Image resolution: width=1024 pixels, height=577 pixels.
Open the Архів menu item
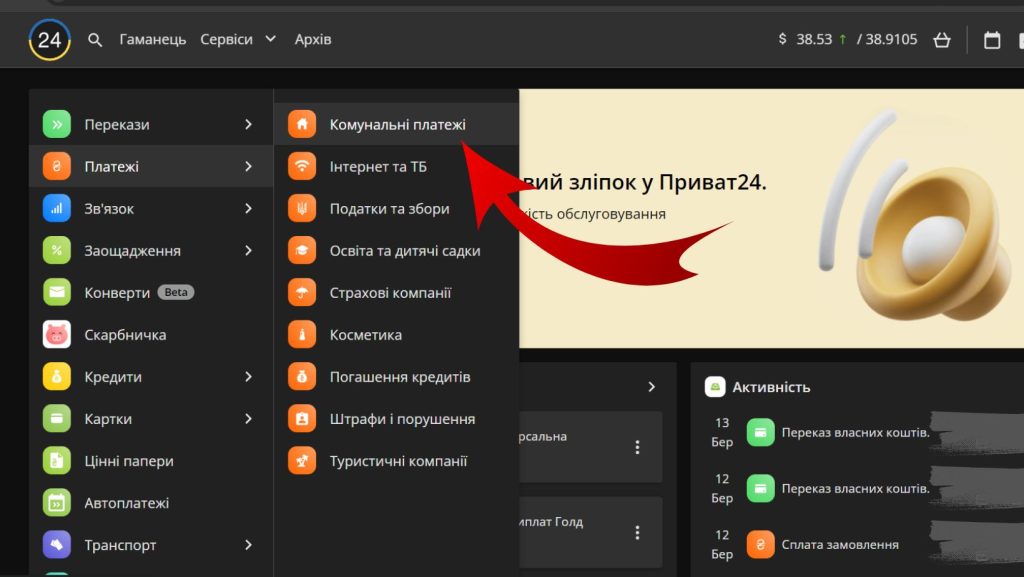click(312, 40)
